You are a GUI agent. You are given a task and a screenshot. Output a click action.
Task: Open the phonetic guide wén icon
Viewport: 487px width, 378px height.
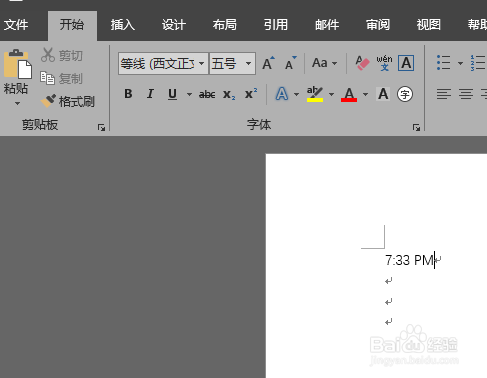pyautogui.click(x=384, y=63)
